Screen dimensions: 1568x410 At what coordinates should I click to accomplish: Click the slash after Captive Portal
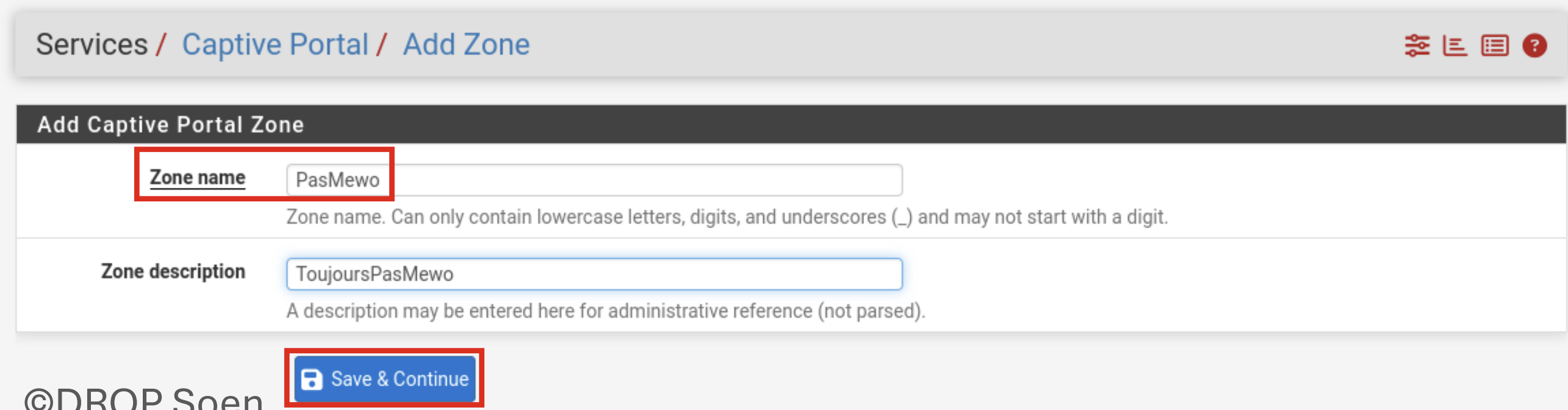click(383, 45)
